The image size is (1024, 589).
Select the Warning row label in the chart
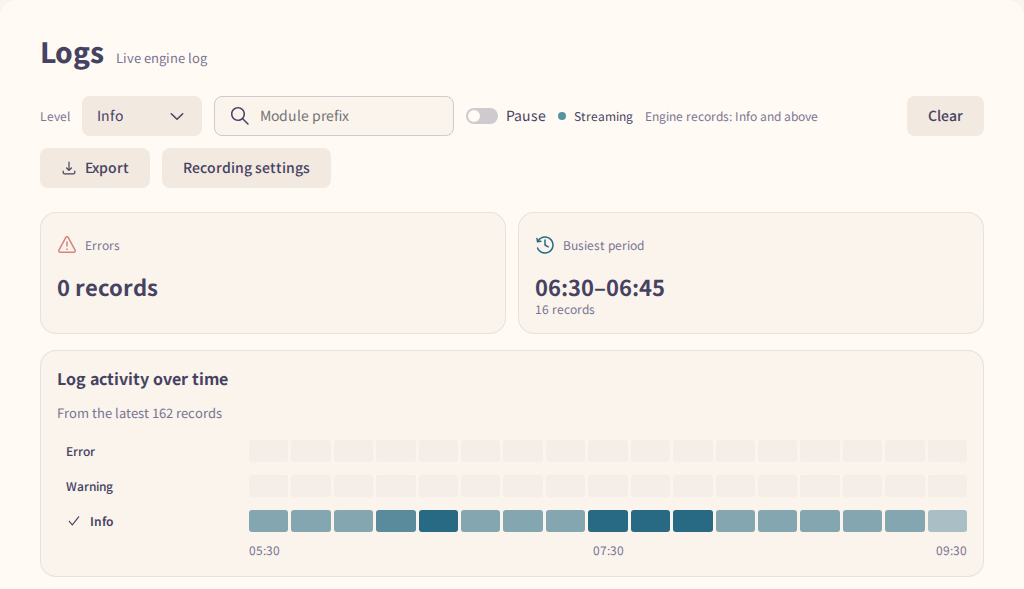point(89,486)
